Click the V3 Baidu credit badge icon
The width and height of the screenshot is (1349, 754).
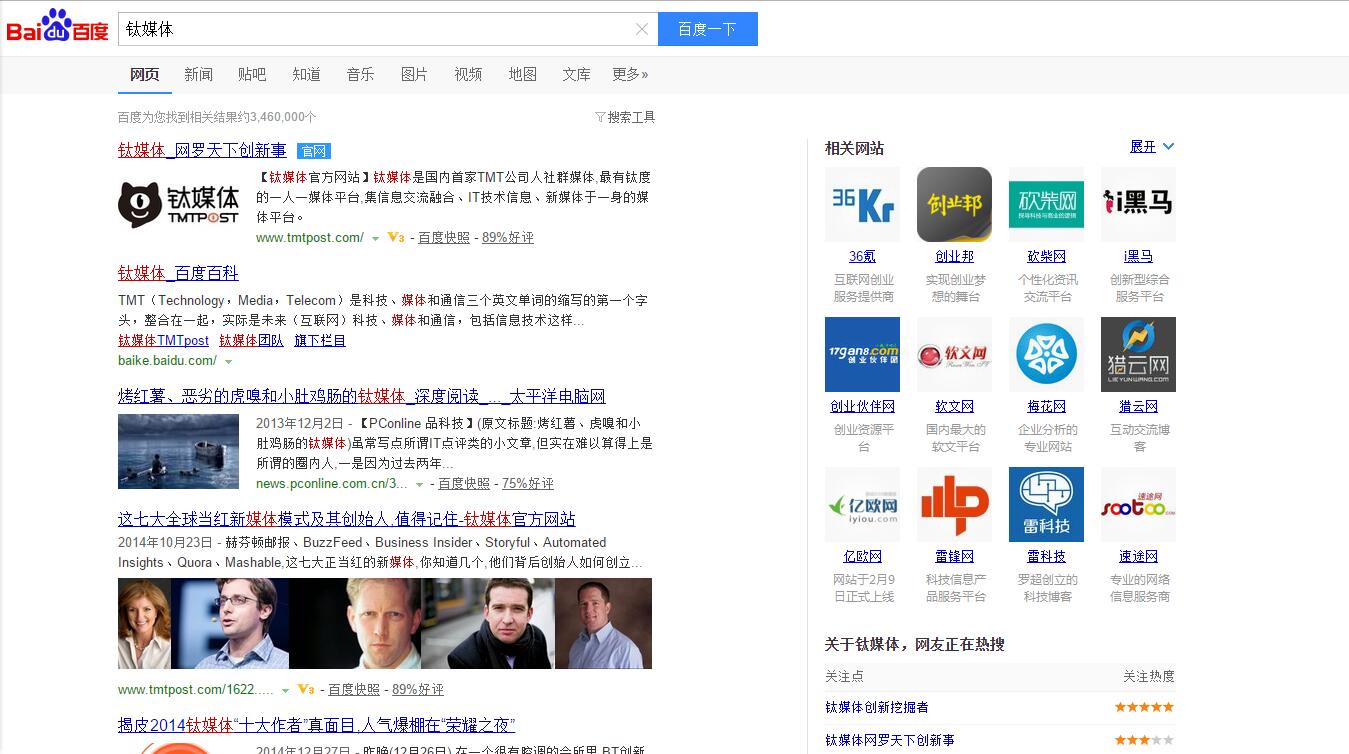(x=396, y=238)
